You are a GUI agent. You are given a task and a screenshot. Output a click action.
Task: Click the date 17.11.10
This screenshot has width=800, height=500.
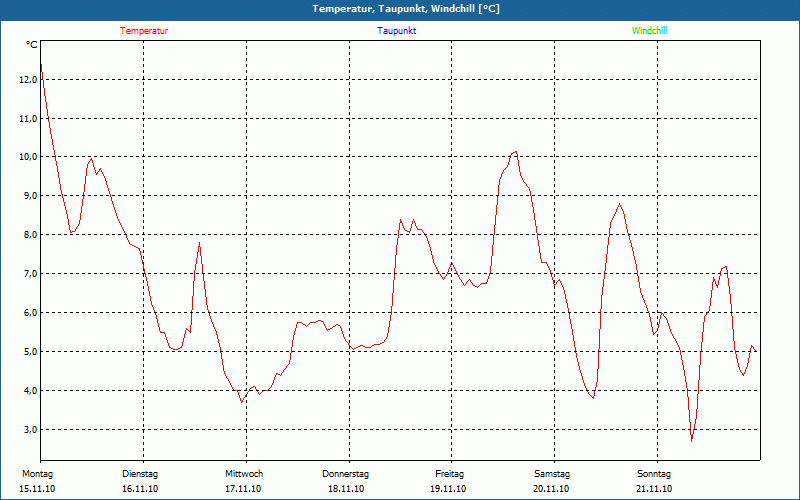click(x=243, y=489)
